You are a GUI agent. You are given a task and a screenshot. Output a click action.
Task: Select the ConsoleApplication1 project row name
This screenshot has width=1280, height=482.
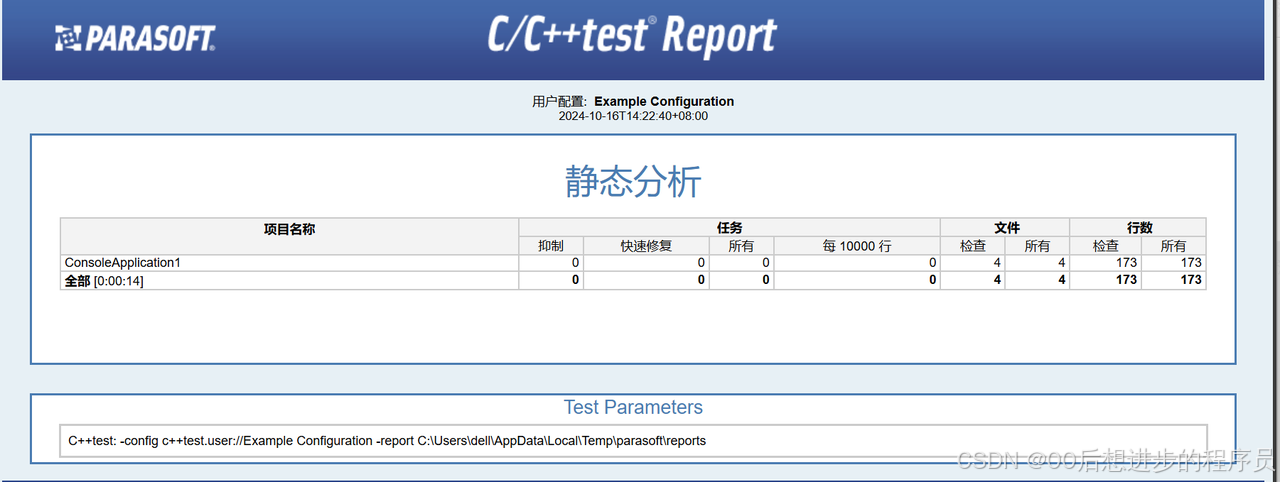tap(122, 262)
